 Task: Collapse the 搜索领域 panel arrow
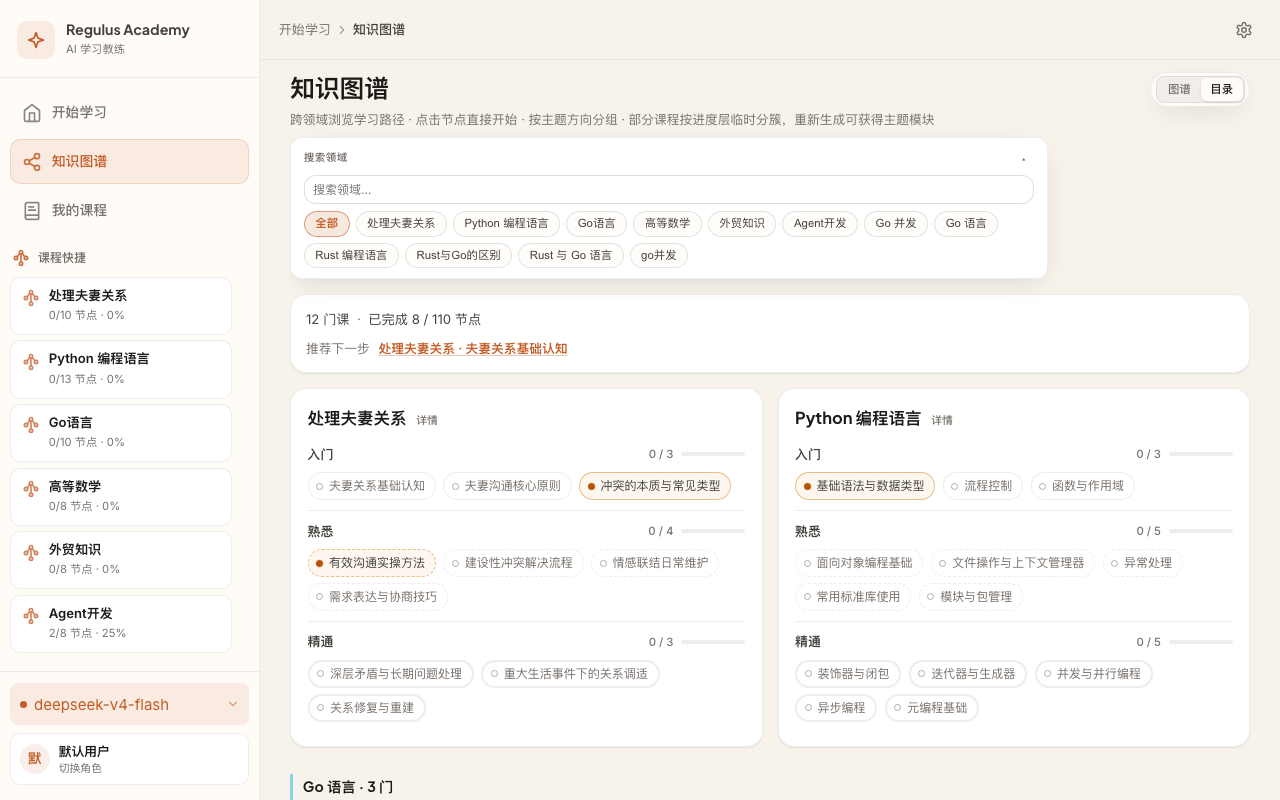pos(1023,158)
